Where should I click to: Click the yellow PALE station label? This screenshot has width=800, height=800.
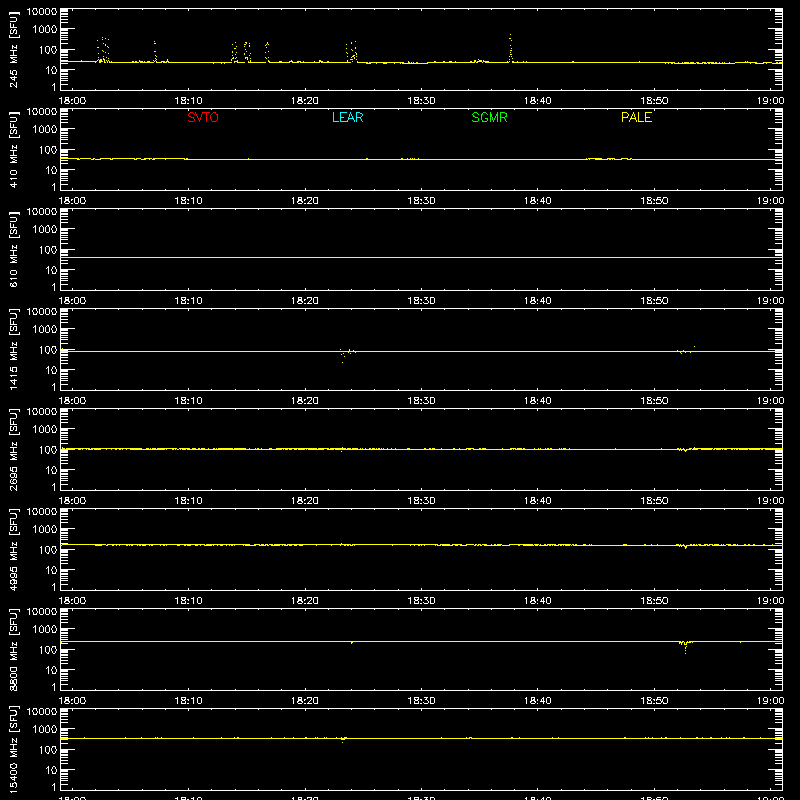[636, 117]
